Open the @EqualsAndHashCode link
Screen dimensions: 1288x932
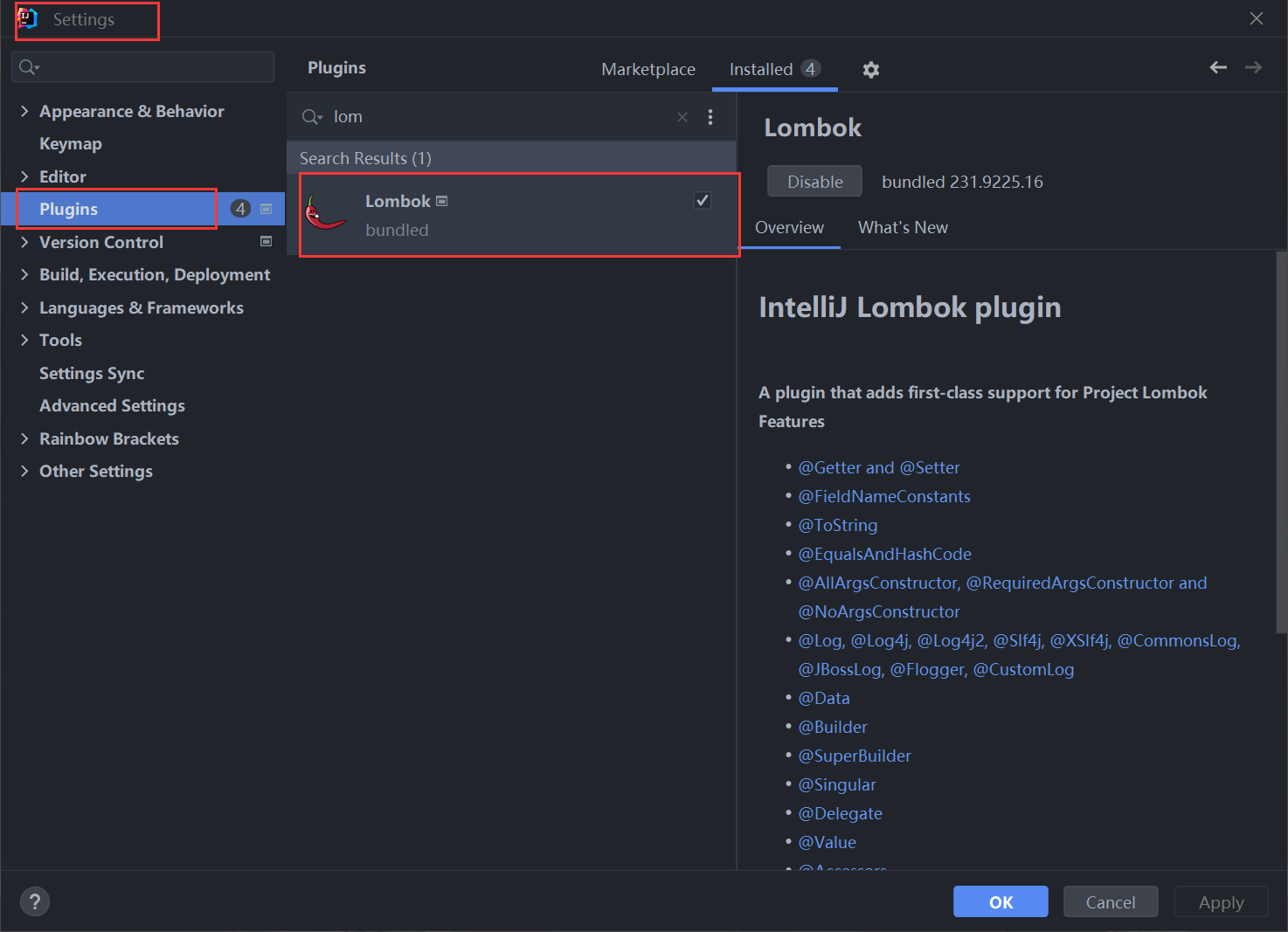pos(884,554)
